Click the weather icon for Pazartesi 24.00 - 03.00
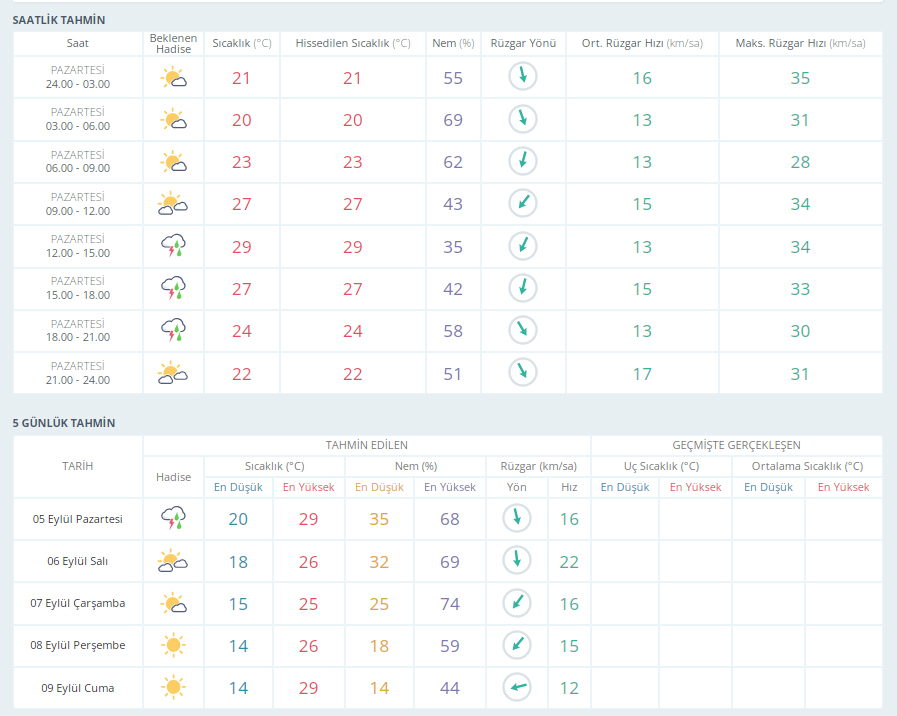Image resolution: width=897 pixels, height=716 pixels. tap(173, 78)
